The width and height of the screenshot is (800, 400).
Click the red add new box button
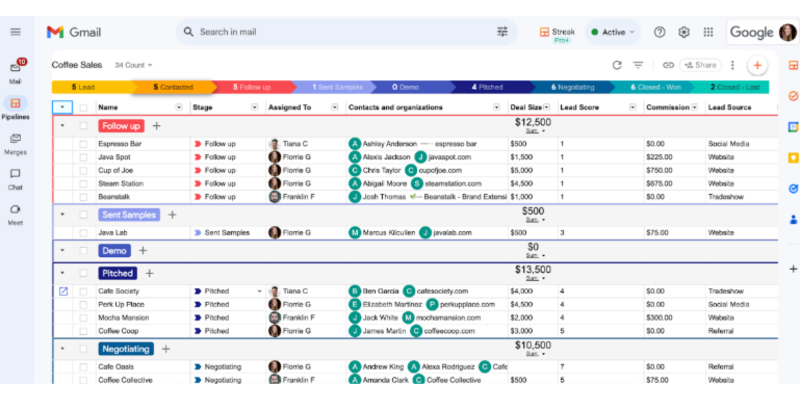coord(757,65)
